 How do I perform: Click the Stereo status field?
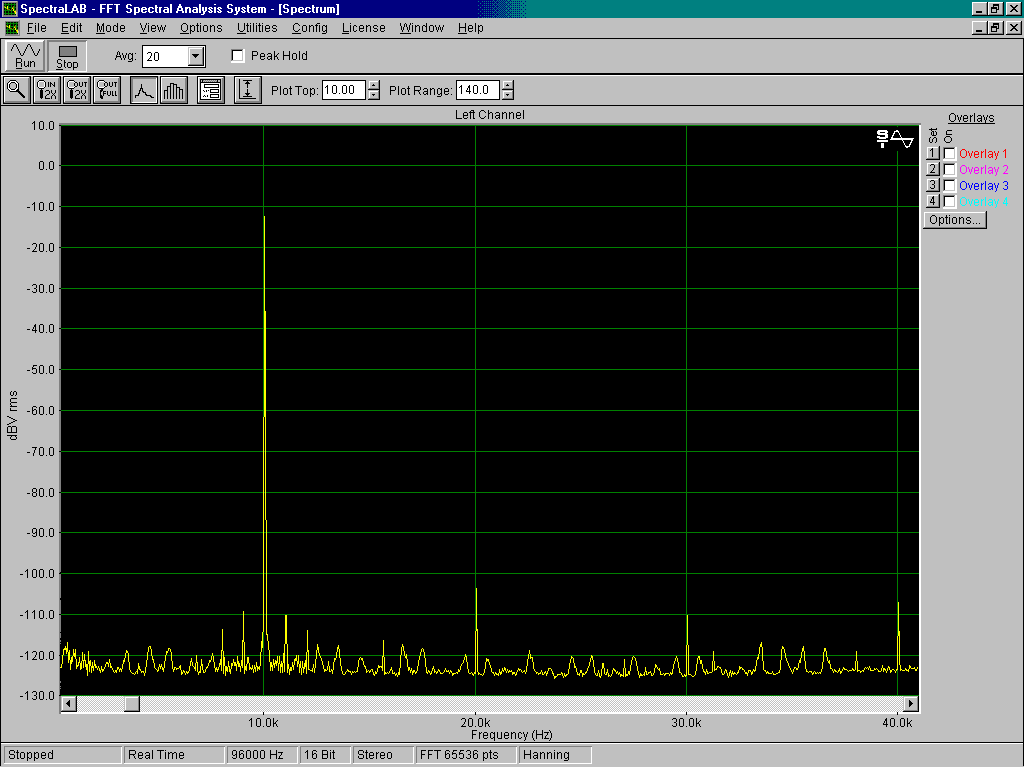coord(383,755)
